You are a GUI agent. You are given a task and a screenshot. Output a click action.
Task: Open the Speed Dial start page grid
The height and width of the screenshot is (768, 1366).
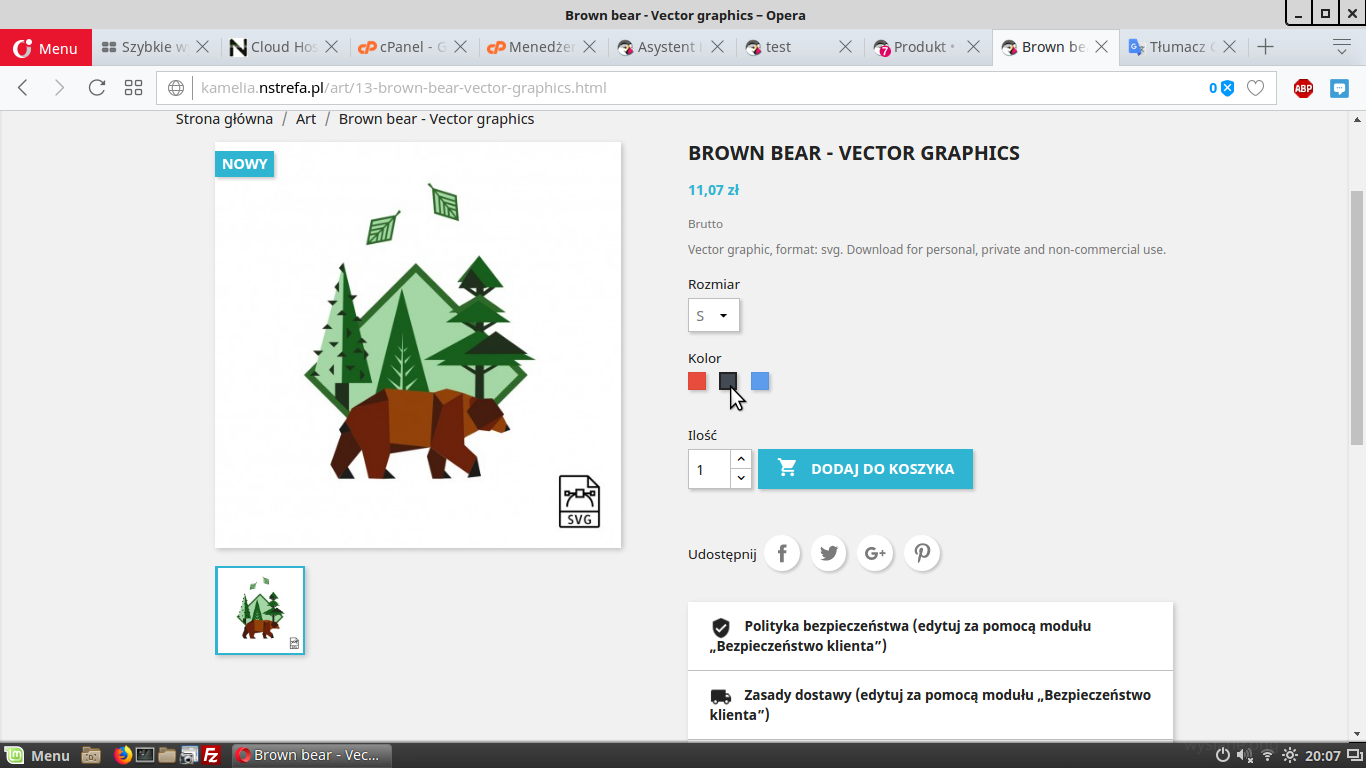[x=134, y=88]
